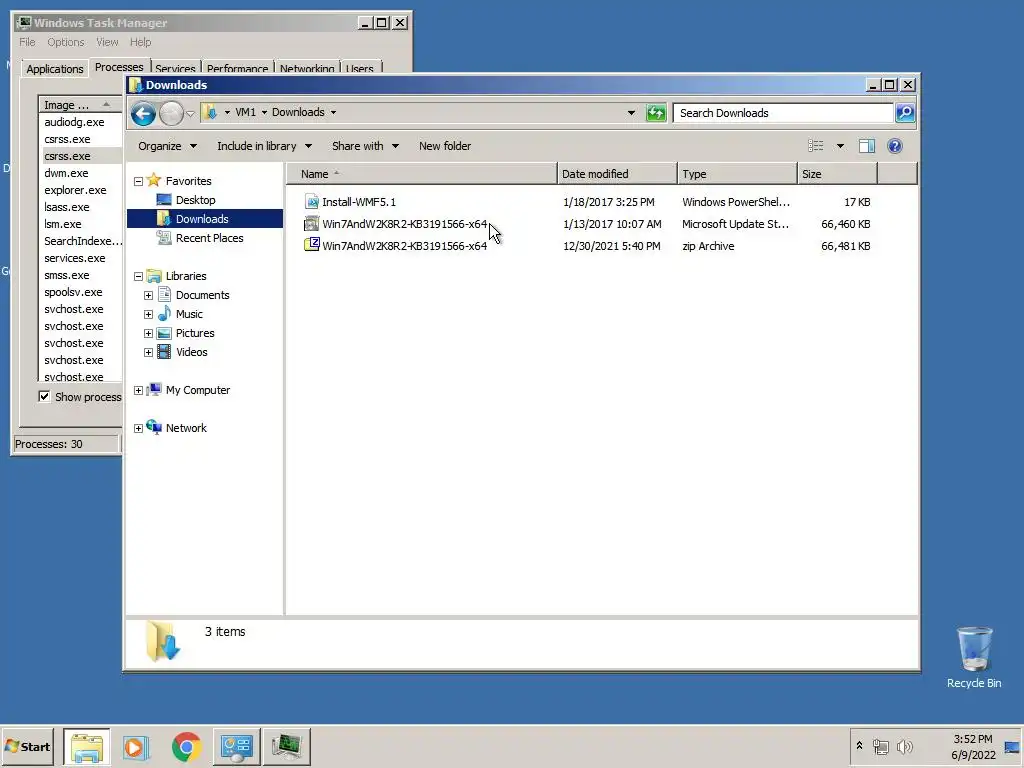Click the Explorer Forward arrow button
The width and height of the screenshot is (1024, 768).
pyautogui.click(x=171, y=114)
